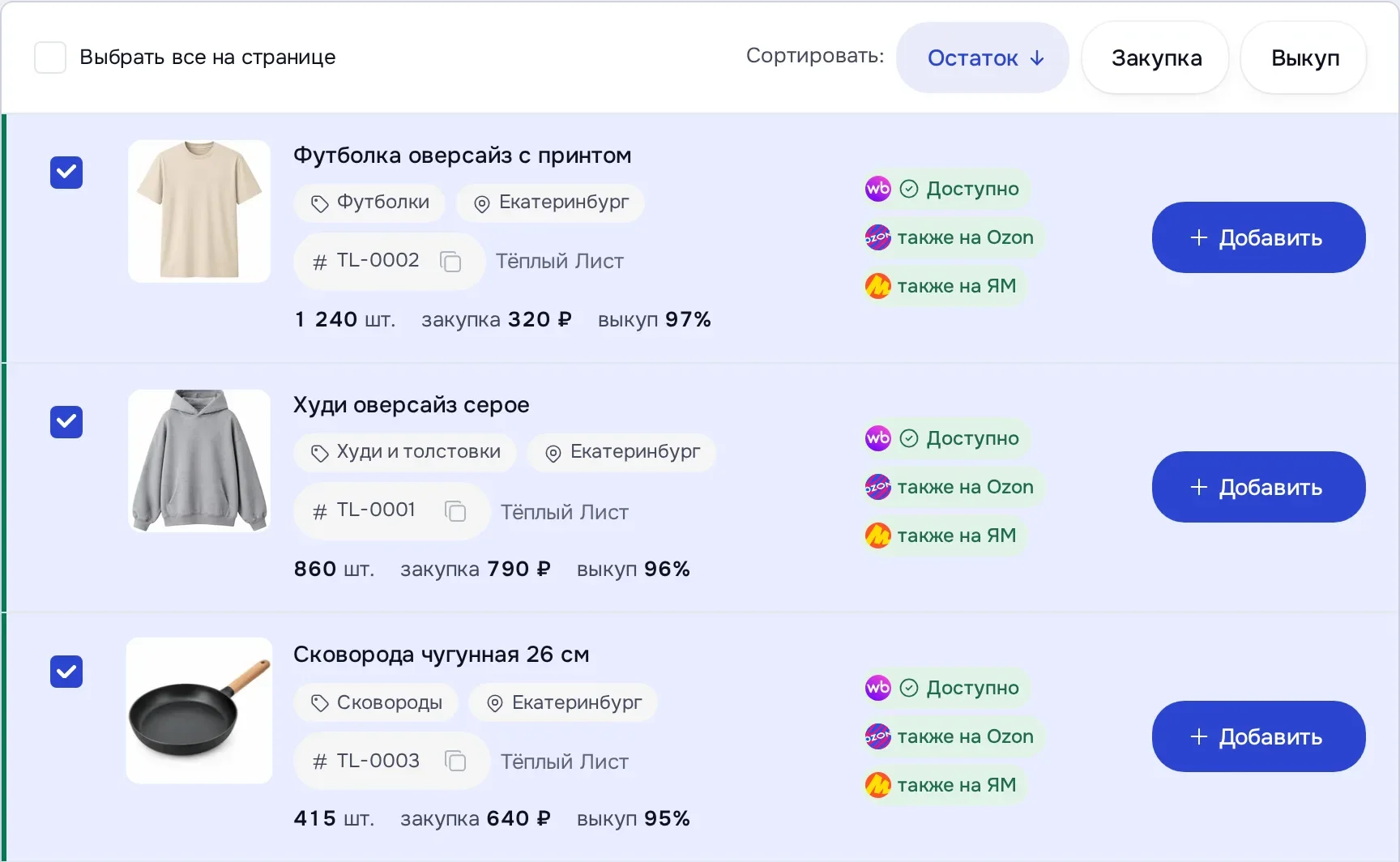Click the location pin icon in the Худи row
This screenshot has height=862, width=1400.
[x=553, y=453]
